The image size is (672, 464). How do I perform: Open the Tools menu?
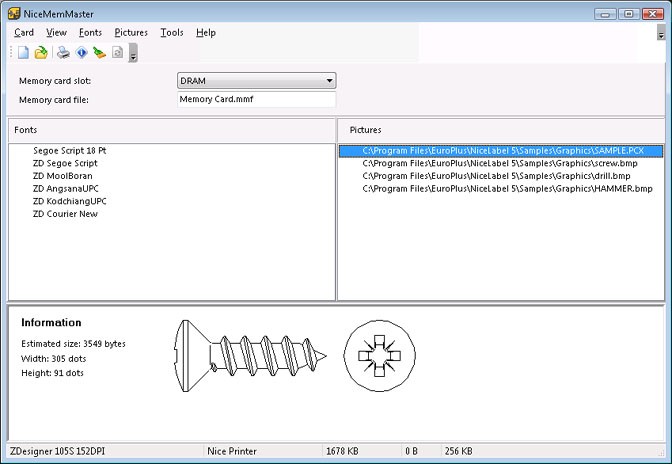pyautogui.click(x=172, y=33)
